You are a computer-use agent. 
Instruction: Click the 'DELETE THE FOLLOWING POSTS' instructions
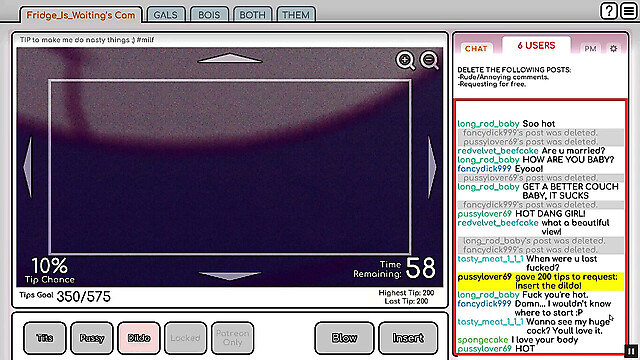click(514, 77)
